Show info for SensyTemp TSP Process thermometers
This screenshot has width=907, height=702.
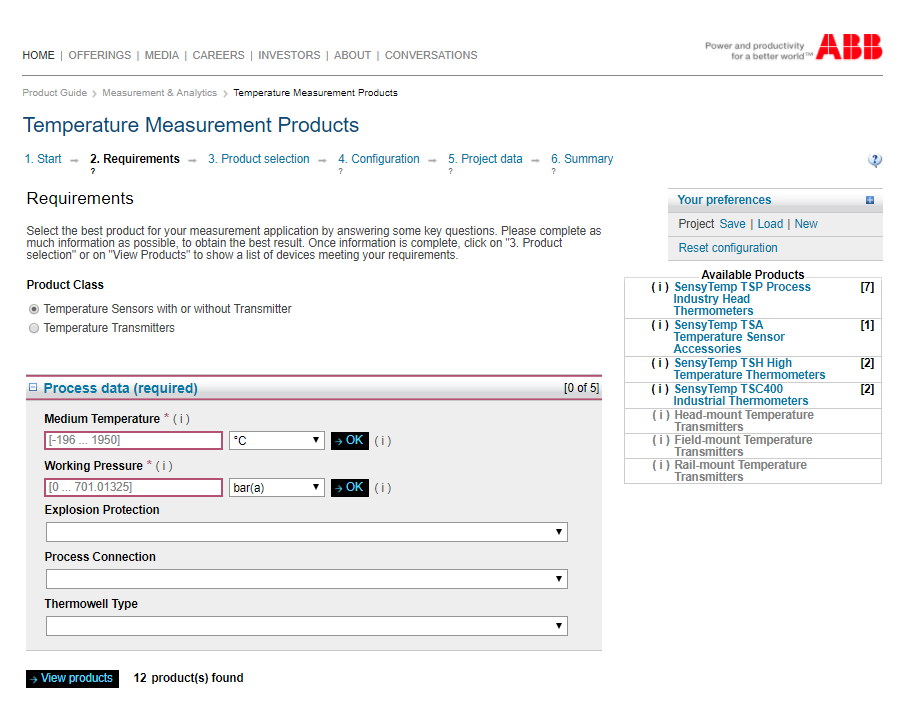click(660, 287)
